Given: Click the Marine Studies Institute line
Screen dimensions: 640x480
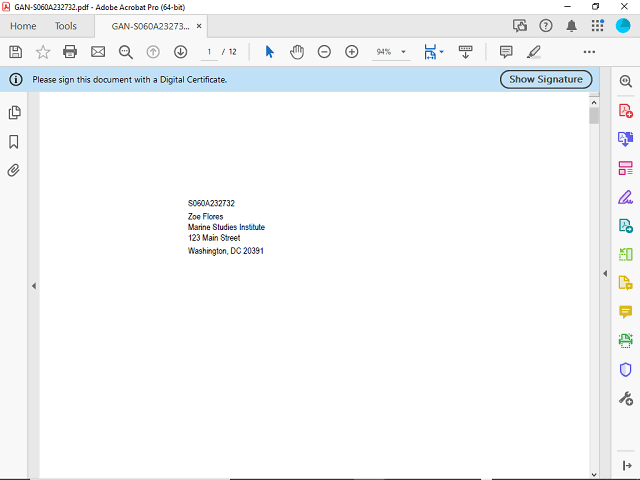Looking at the screenshot, I should 226,227.
